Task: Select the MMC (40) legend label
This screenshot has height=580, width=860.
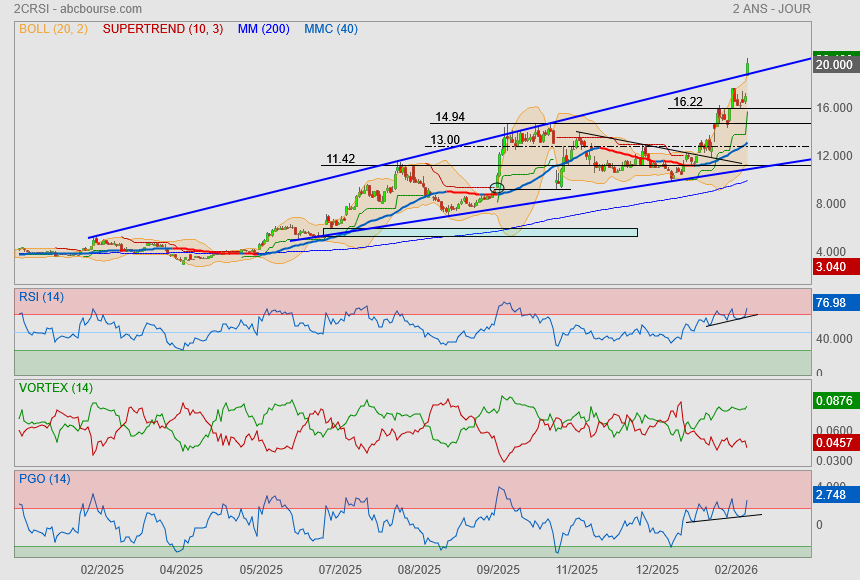Action: [330, 29]
